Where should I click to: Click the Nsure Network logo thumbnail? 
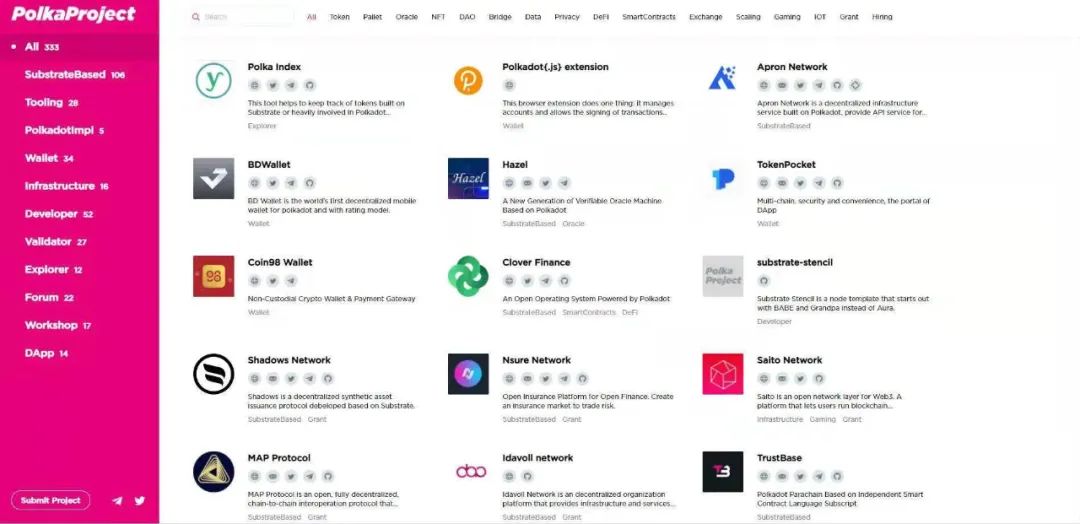pos(468,374)
